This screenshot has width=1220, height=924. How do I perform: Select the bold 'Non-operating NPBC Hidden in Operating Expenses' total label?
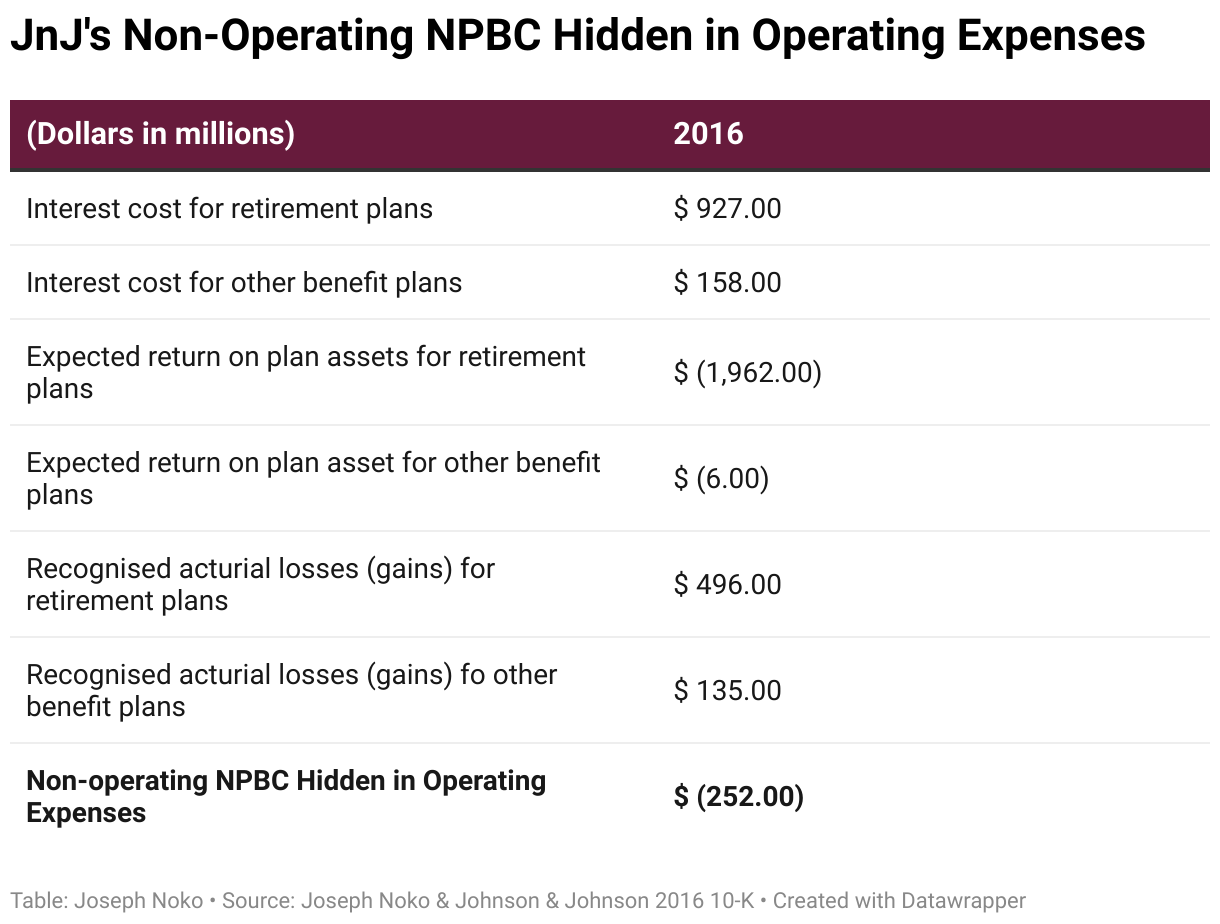click(x=286, y=796)
